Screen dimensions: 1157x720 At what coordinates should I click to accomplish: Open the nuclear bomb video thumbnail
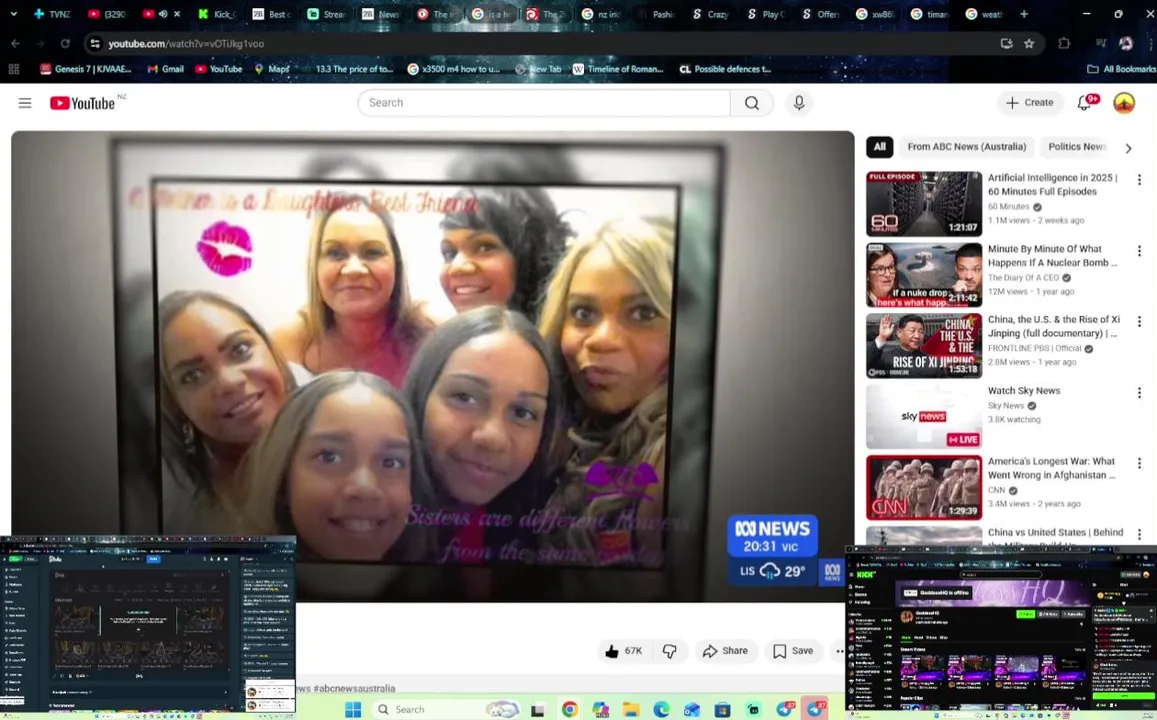coord(924,274)
